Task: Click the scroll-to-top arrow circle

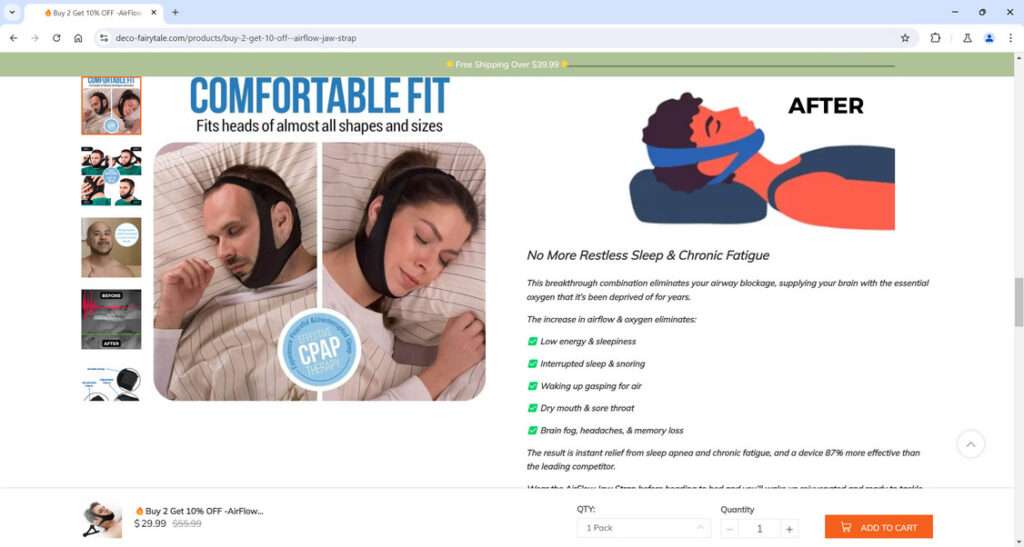Action: (x=970, y=445)
